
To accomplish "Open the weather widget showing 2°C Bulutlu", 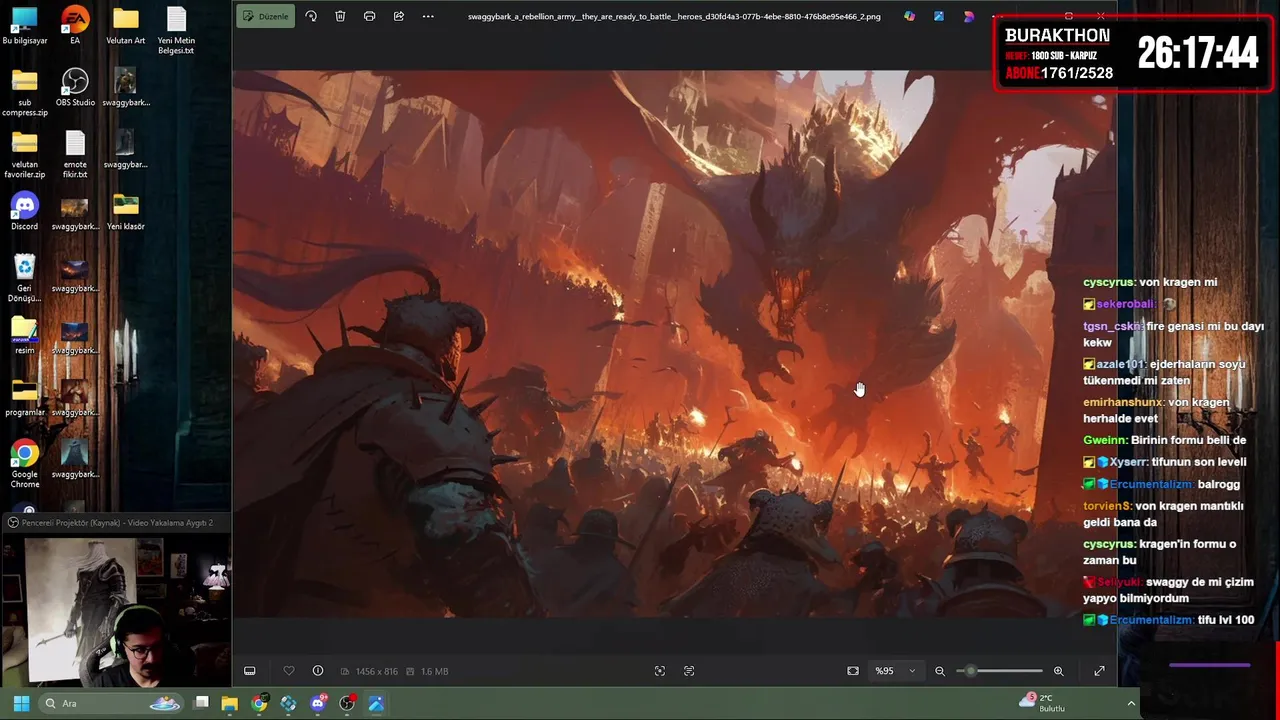I will 1043,703.
